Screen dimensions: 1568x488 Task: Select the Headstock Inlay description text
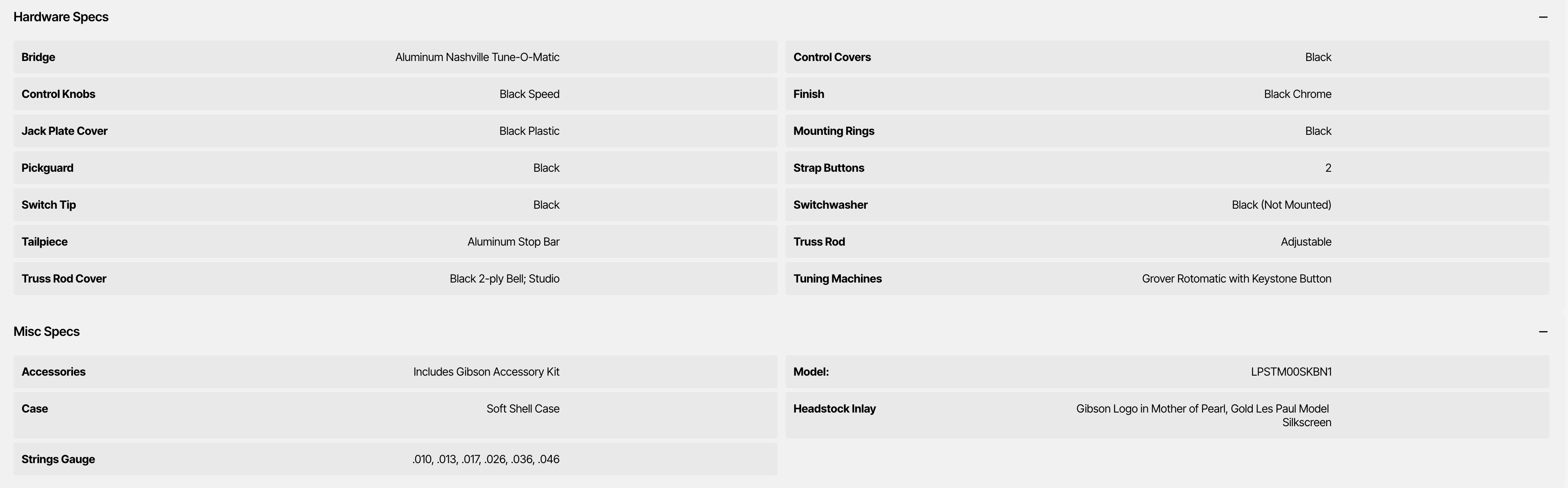[1203, 415]
